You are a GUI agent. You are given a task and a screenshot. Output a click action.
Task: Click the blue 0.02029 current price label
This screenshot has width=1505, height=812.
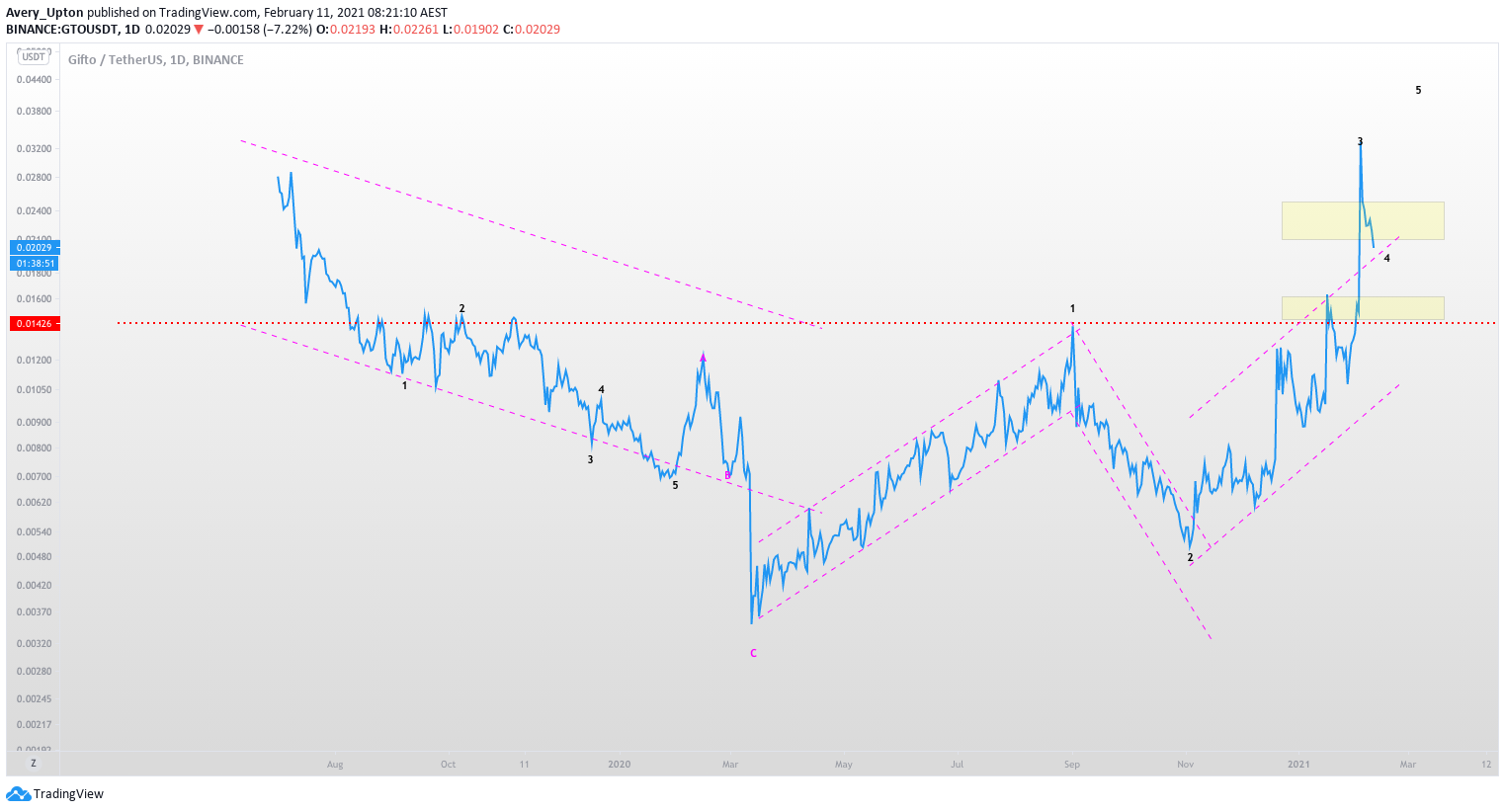(35, 248)
